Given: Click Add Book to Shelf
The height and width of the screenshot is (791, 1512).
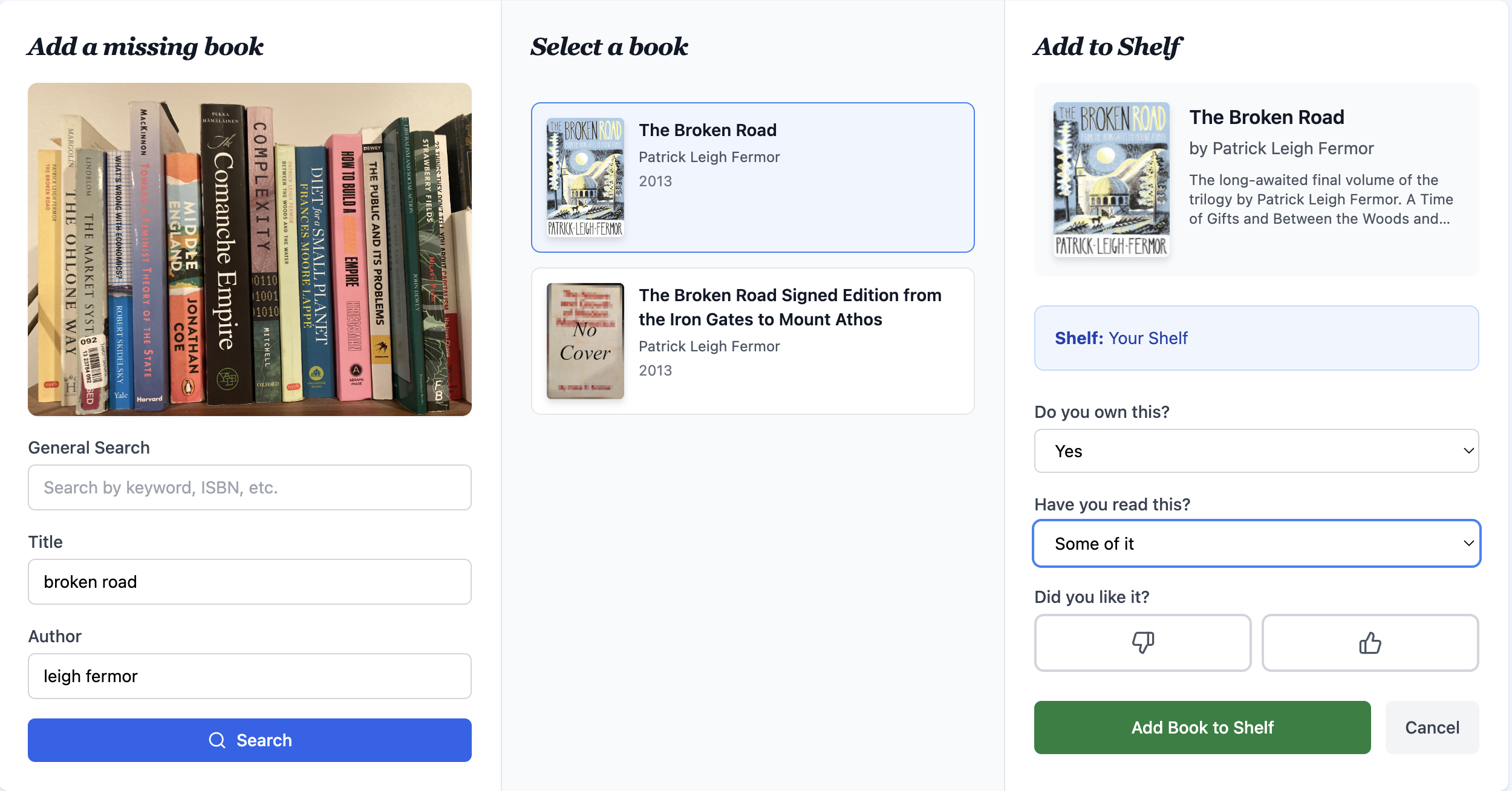Looking at the screenshot, I should point(1202,728).
